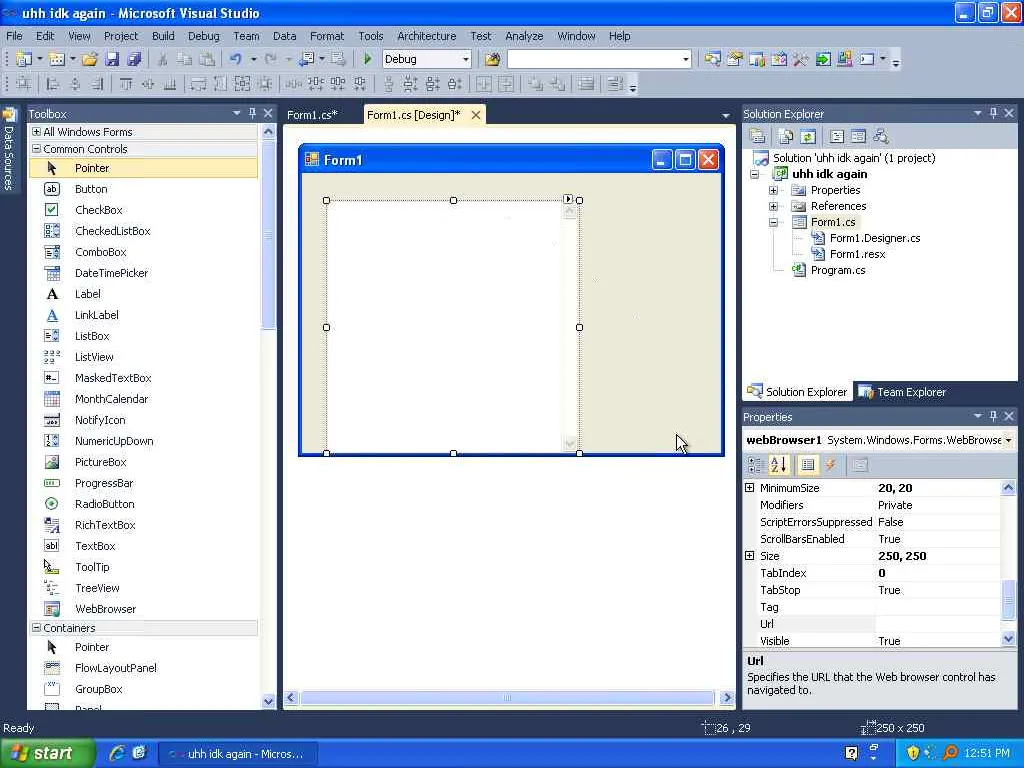Screen dimensions: 1024x768
Task: Click the Save All toolbar icon
Action: (134, 59)
